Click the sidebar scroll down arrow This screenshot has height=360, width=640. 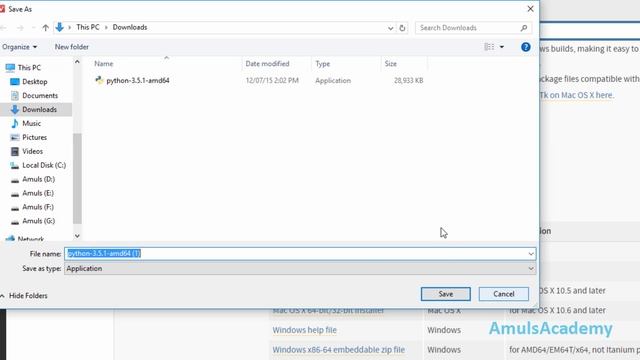tap(77, 236)
